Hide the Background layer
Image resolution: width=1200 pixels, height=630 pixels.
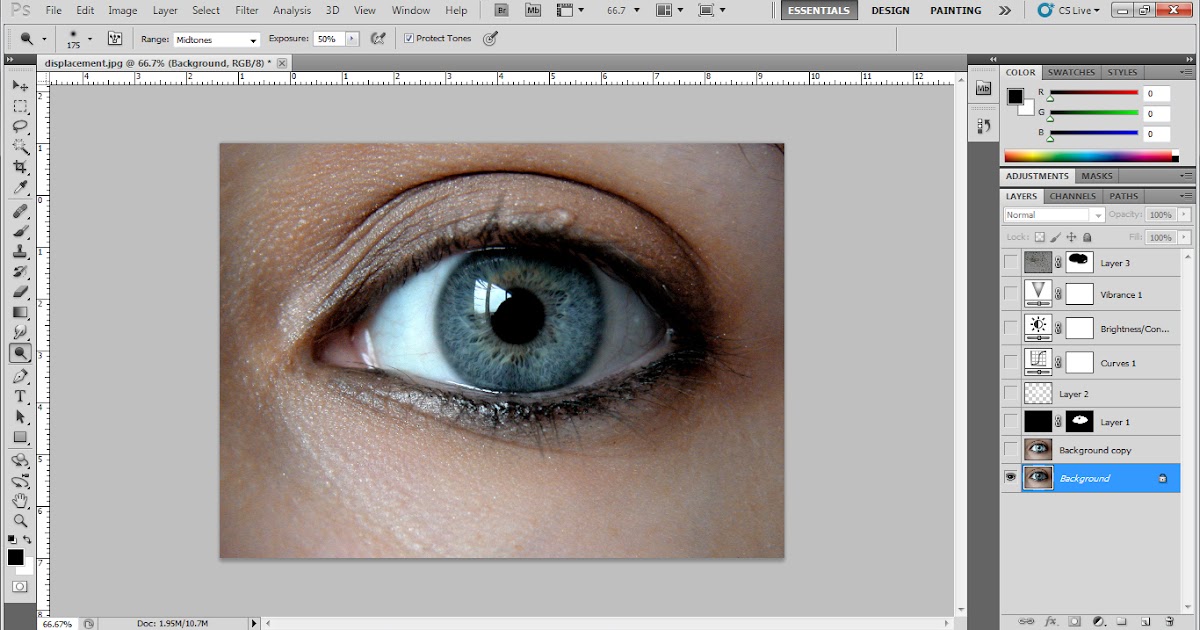(1011, 478)
